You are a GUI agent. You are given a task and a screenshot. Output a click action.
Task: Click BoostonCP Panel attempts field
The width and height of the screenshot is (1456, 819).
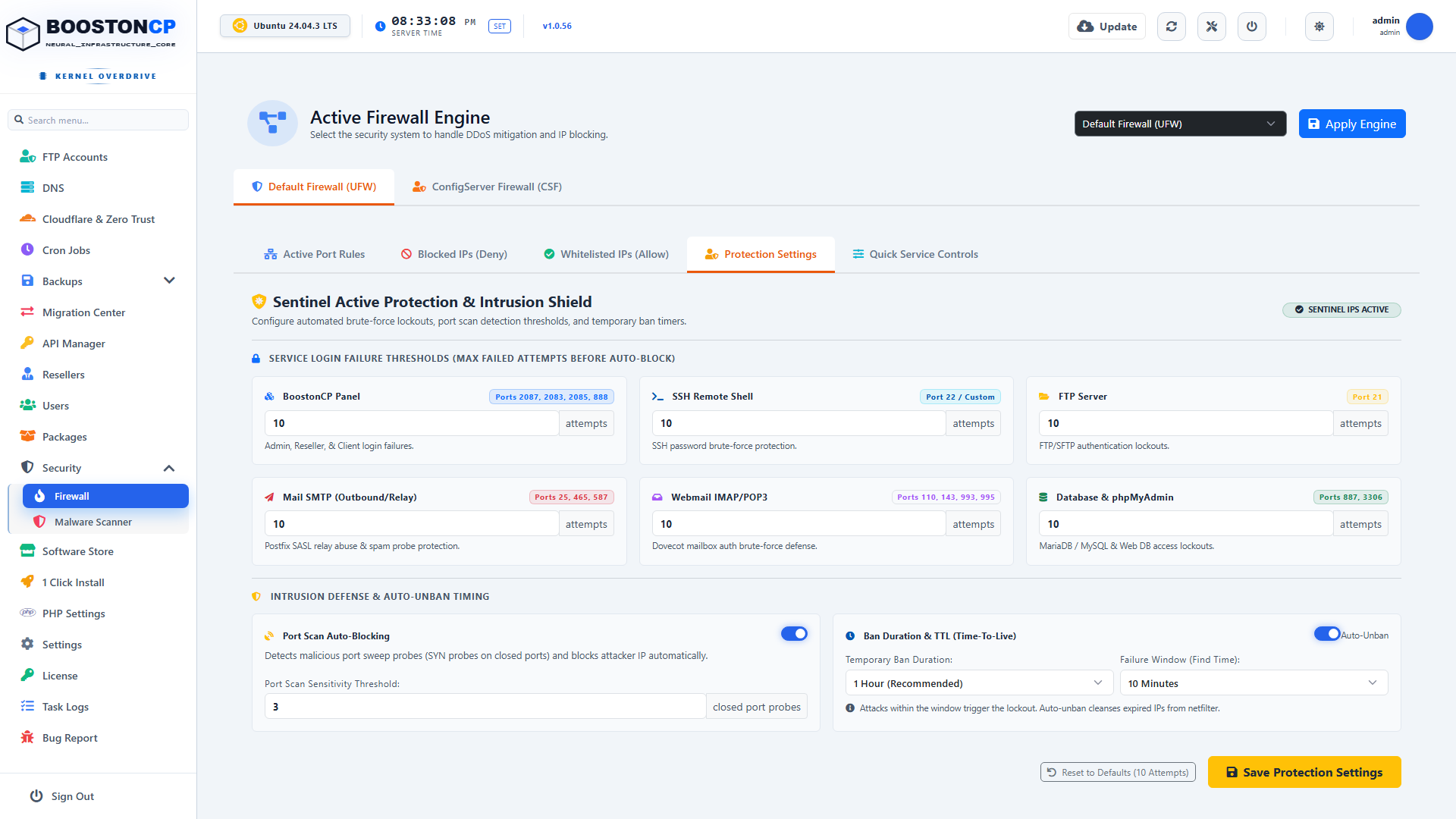point(412,423)
